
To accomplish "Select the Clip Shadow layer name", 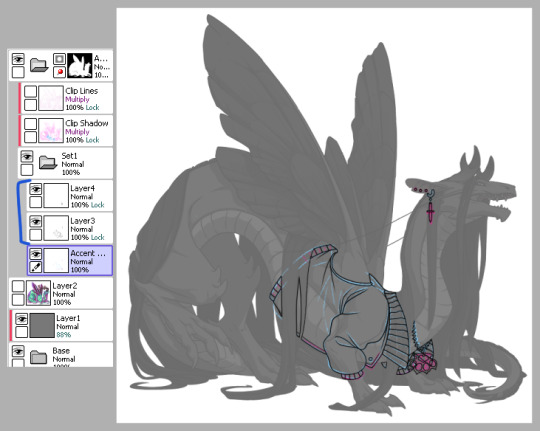I will click(x=86, y=123).
